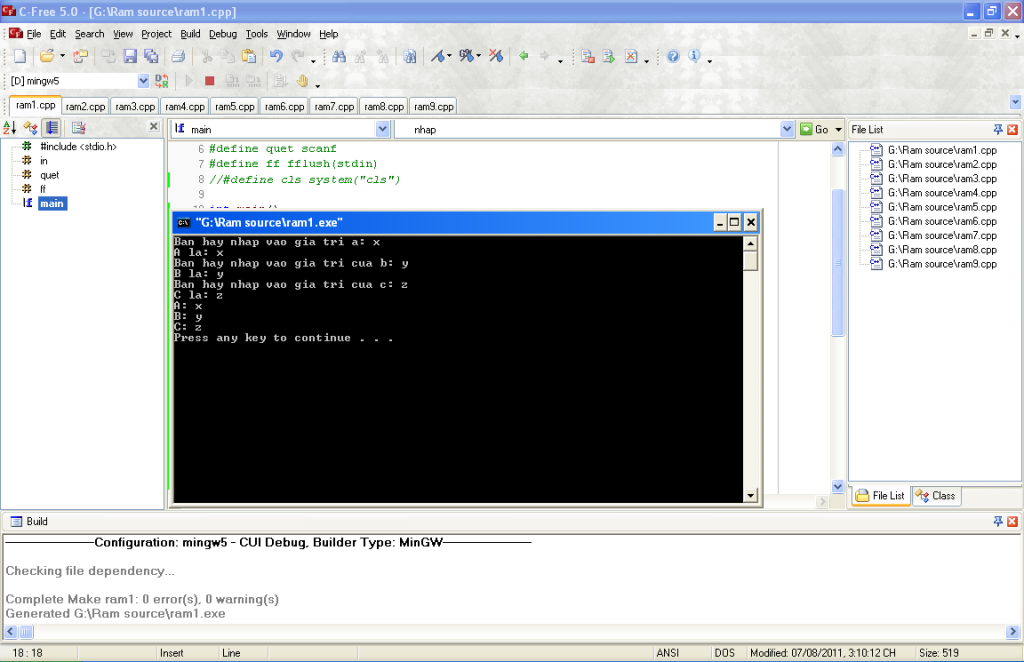Viewport: 1024px width, 662px height.
Task: Open the Tools menu
Action: pos(257,34)
